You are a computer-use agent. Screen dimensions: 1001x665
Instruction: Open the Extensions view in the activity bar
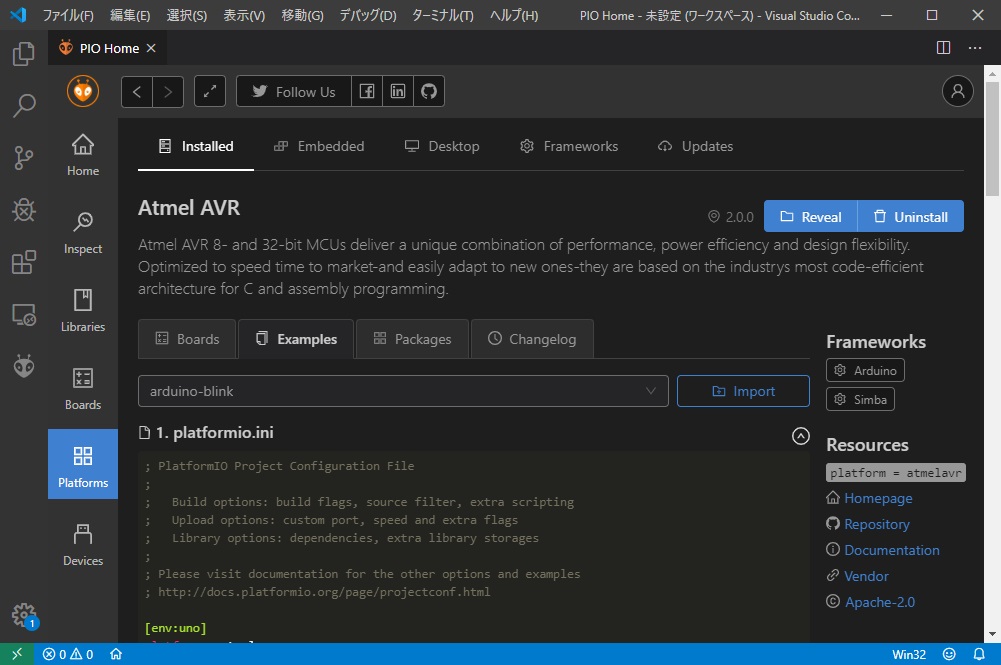pos(24,262)
